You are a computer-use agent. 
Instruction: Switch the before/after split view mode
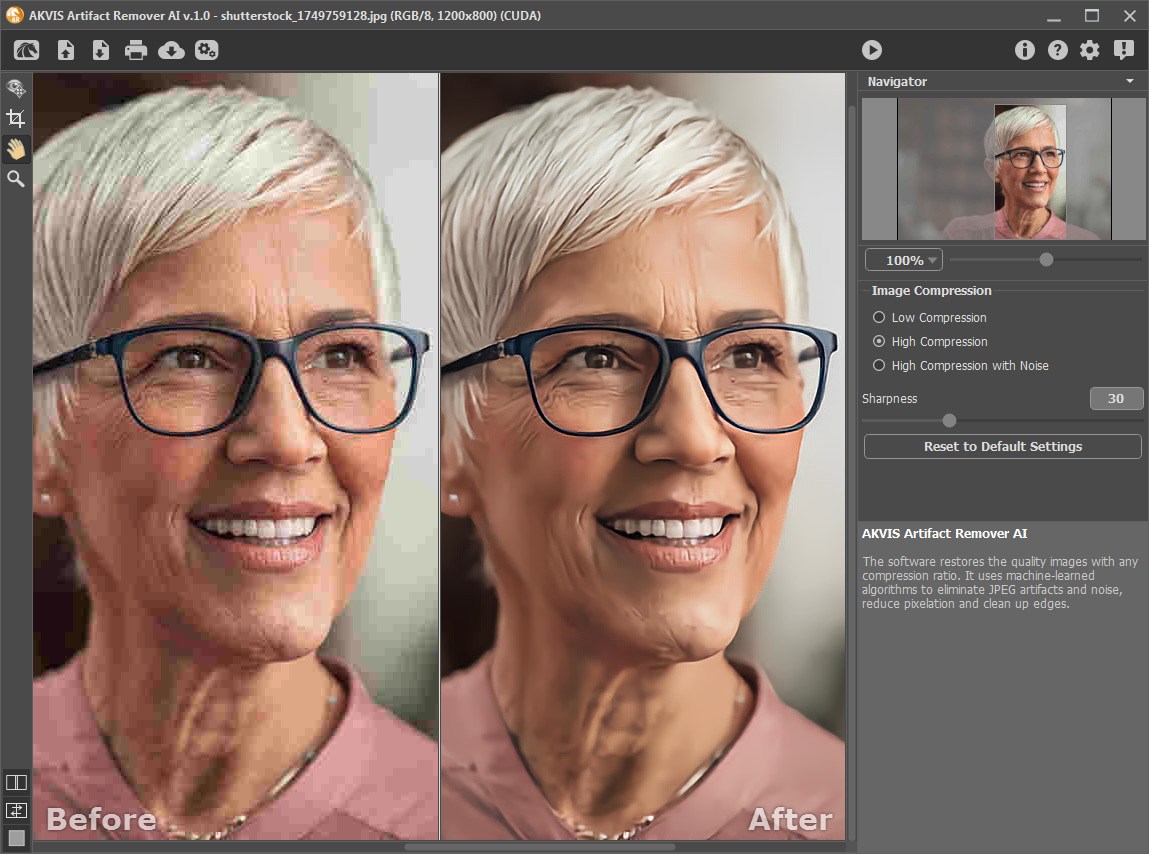[x=16, y=782]
